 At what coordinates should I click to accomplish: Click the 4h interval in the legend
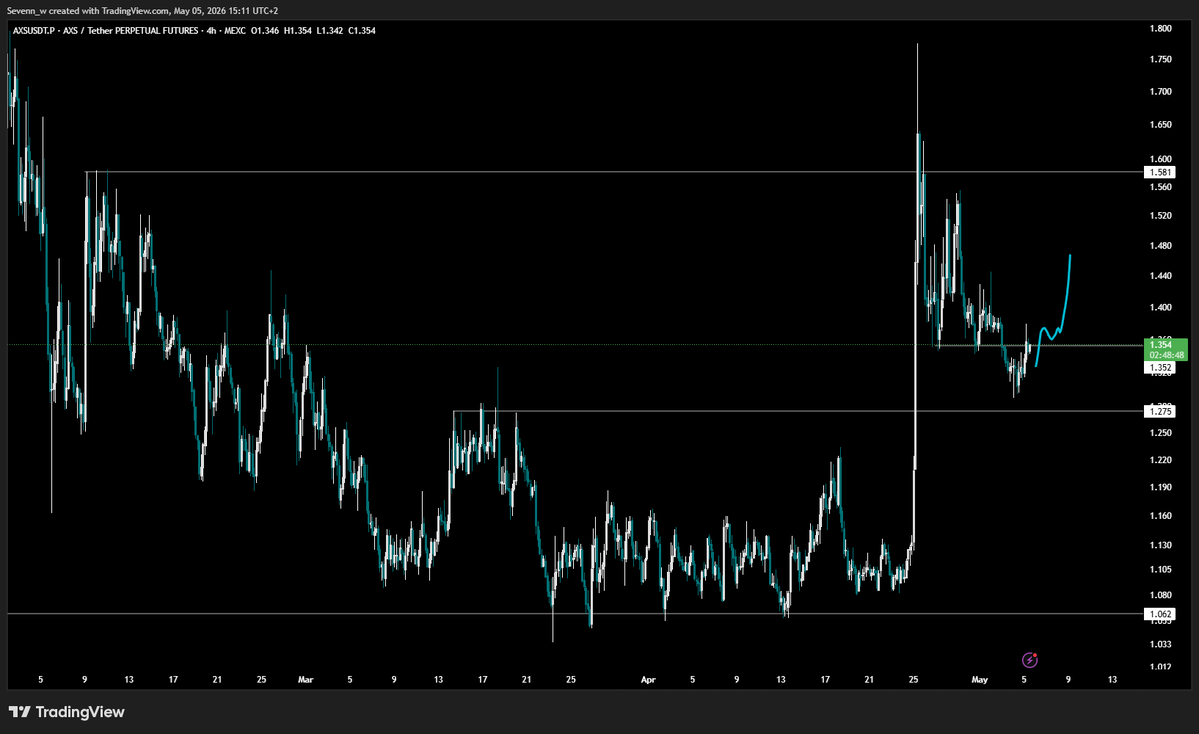(x=211, y=31)
